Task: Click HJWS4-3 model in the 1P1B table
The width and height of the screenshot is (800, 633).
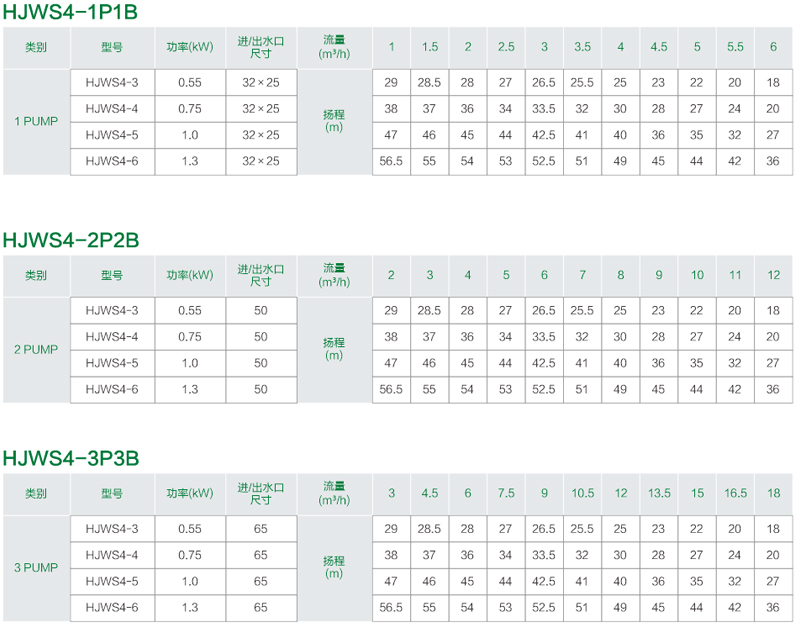Action: pos(112,83)
